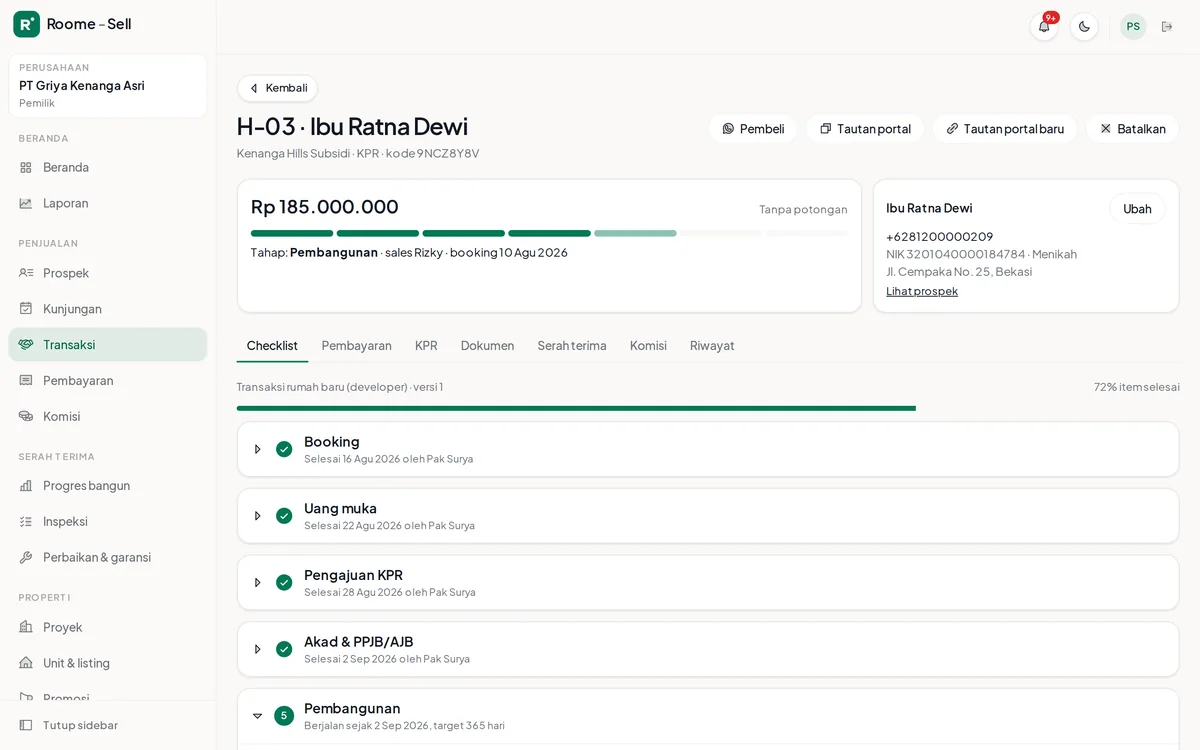Expand the Uang muka checklist section

click(x=258, y=516)
